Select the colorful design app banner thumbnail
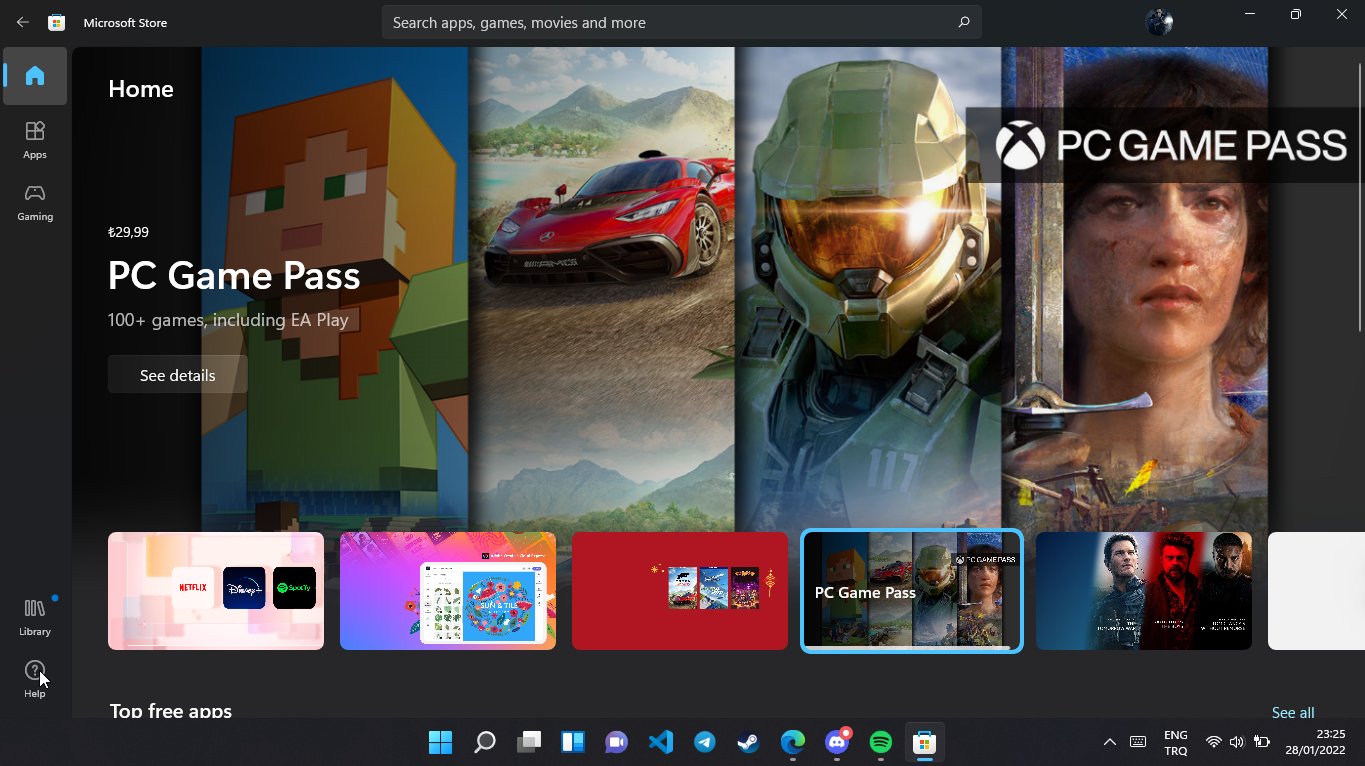 pyautogui.click(x=448, y=591)
